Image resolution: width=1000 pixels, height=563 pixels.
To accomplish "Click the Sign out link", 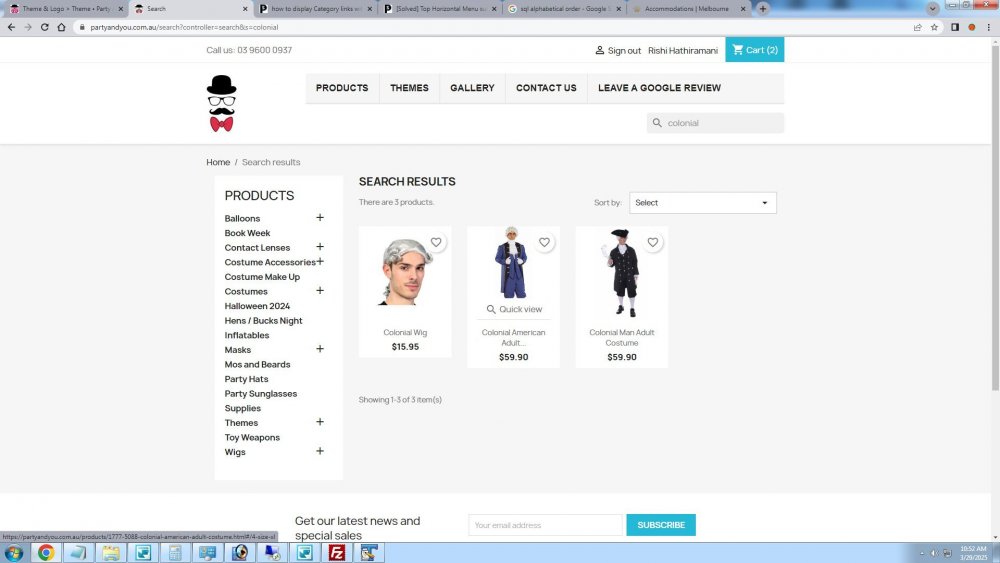I will pos(618,50).
